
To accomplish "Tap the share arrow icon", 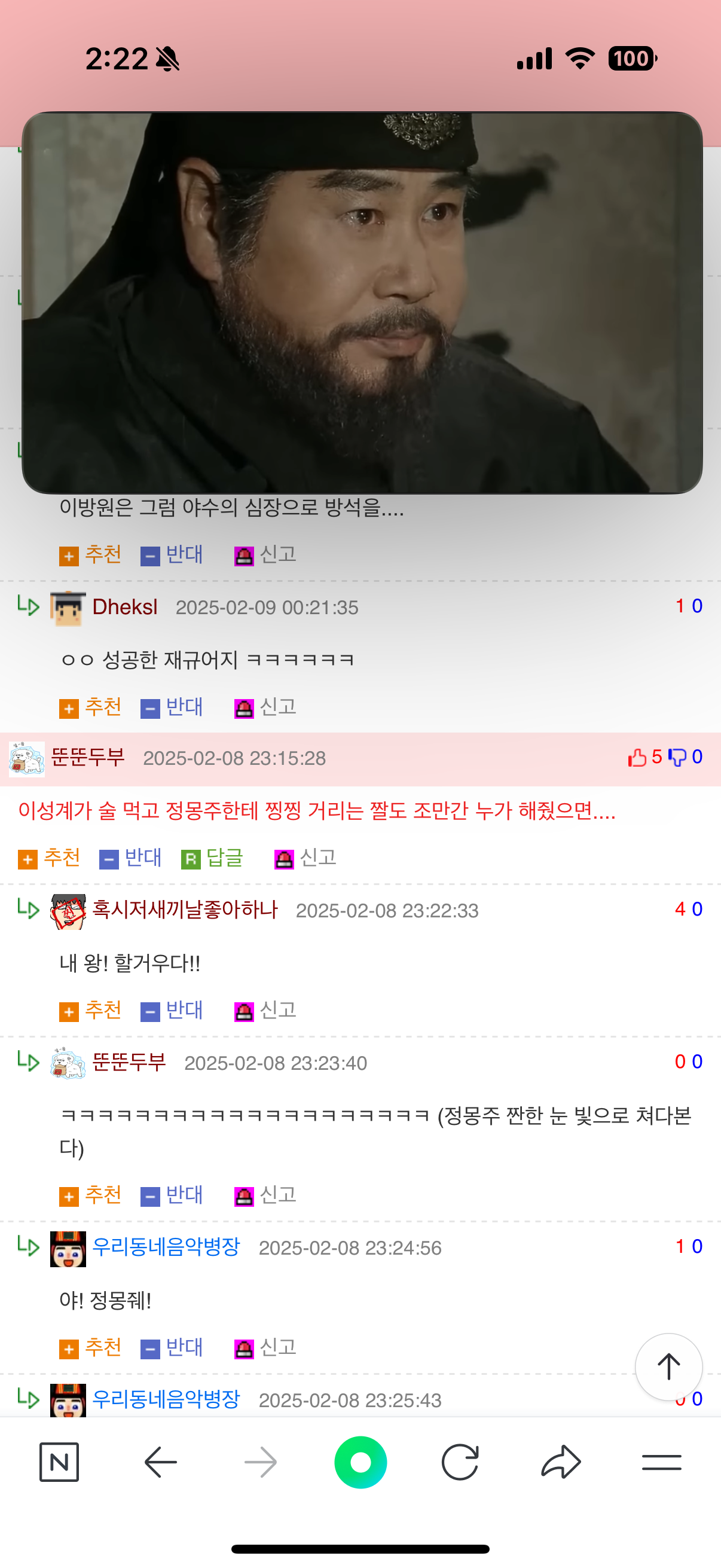I will click(x=560, y=1462).
